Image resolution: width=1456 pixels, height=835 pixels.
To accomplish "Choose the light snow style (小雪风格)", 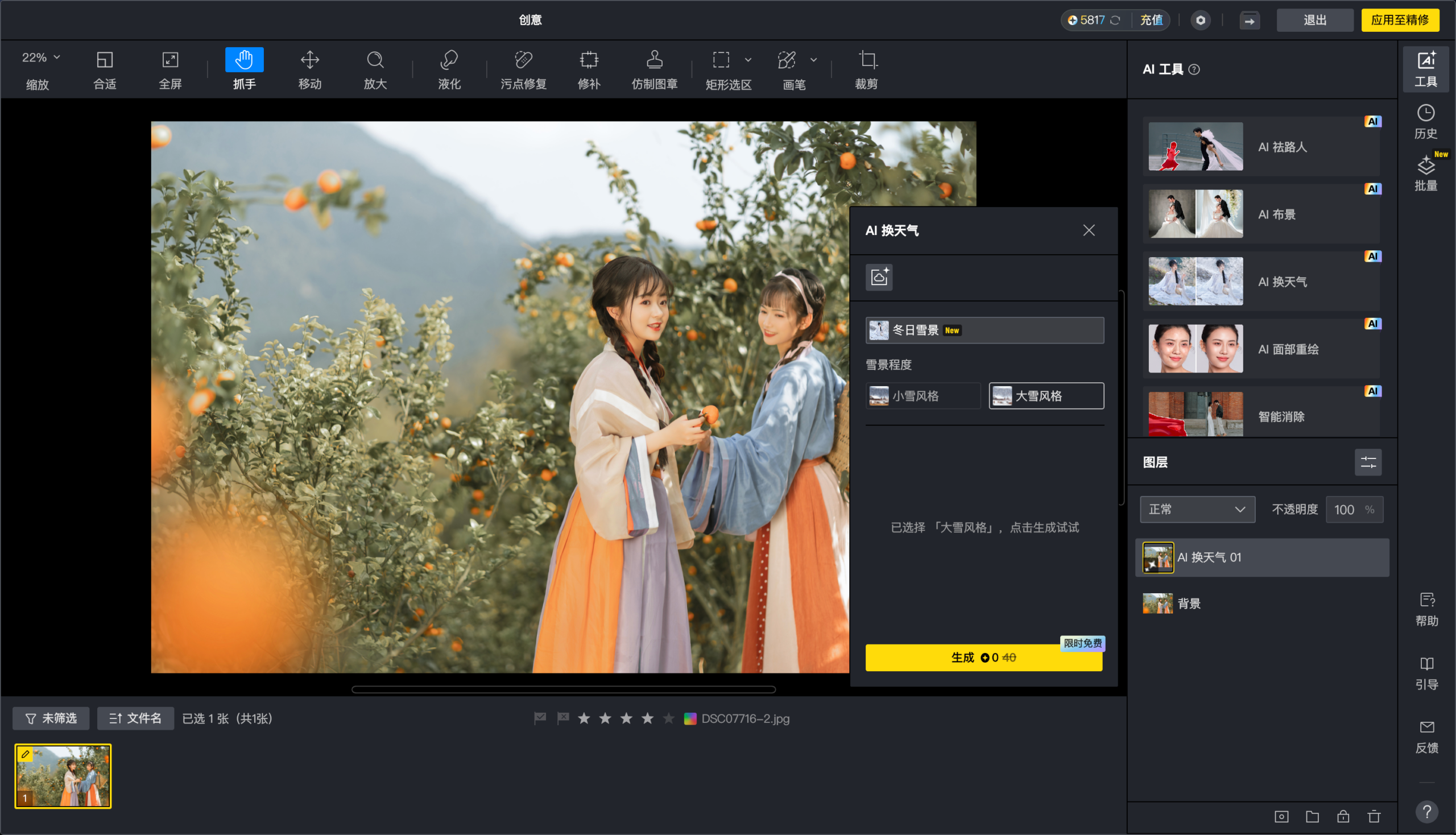I will 923,396.
